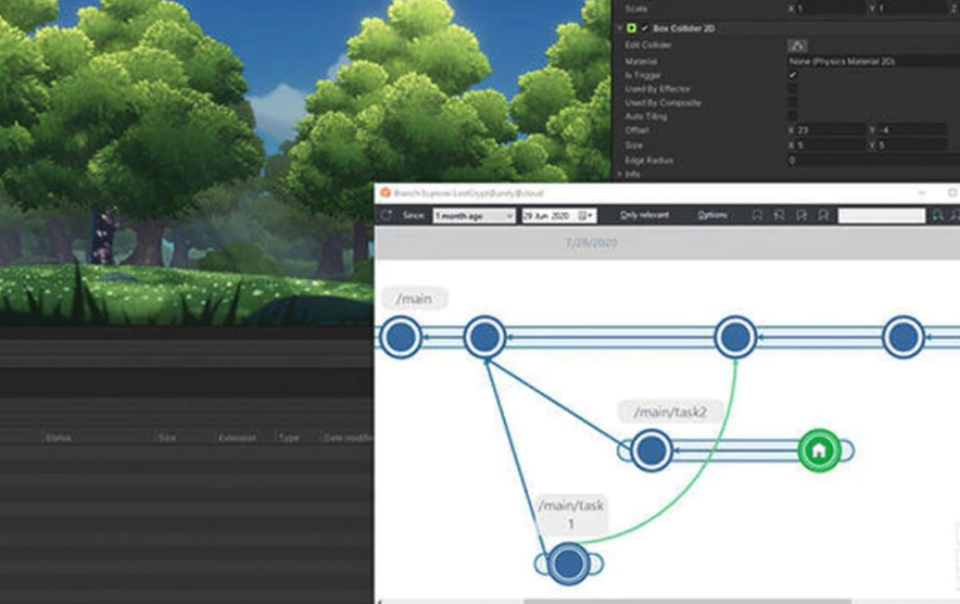The width and height of the screenshot is (960, 604).
Task: Click the Branch Explorer search text field
Action: pyautogui.click(x=882, y=215)
